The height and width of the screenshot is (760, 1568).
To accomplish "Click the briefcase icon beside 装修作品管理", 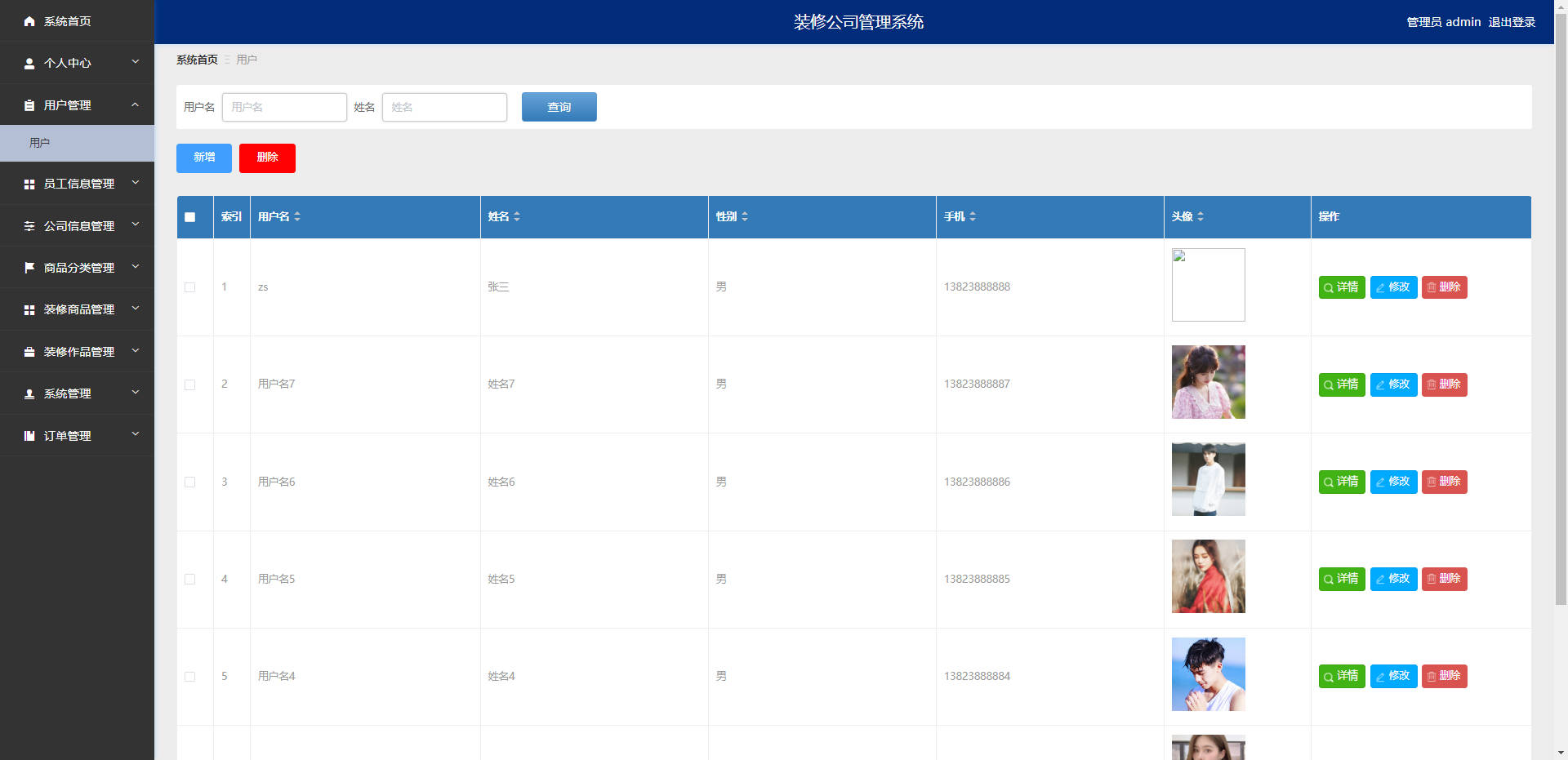I will pyautogui.click(x=29, y=352).
